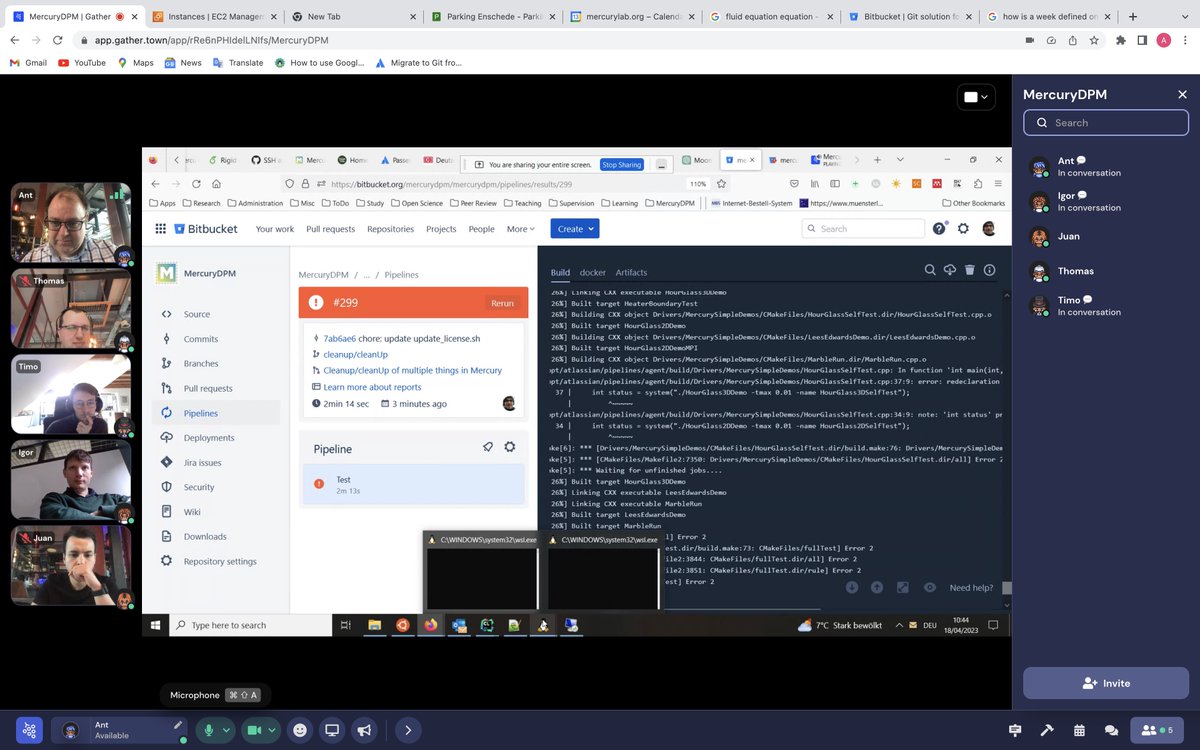The width and height of the screenshot is (1200, 750).
Task: Click the build log search magnifier icon
Action: 930,270
